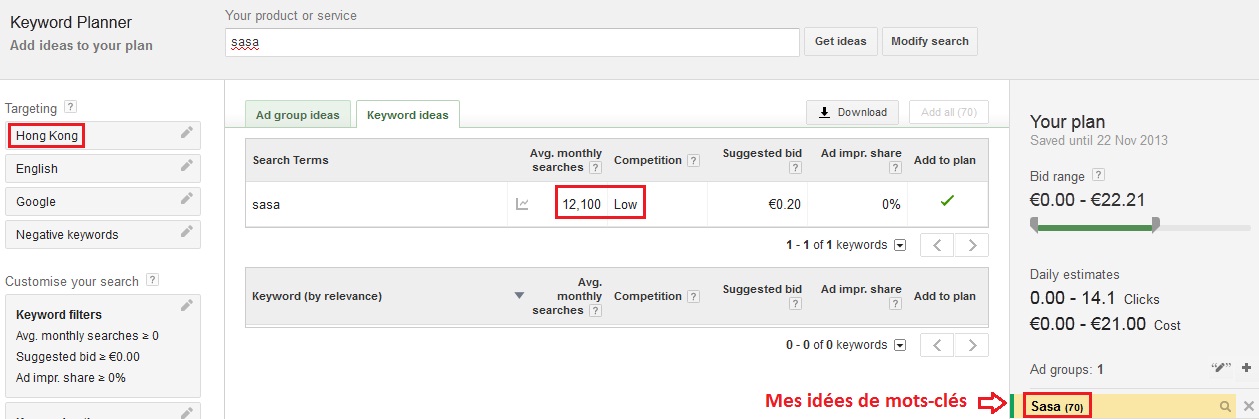Edit the Hong Kong location targeting pencil
1259x419 pixels.
coord(186,134)
